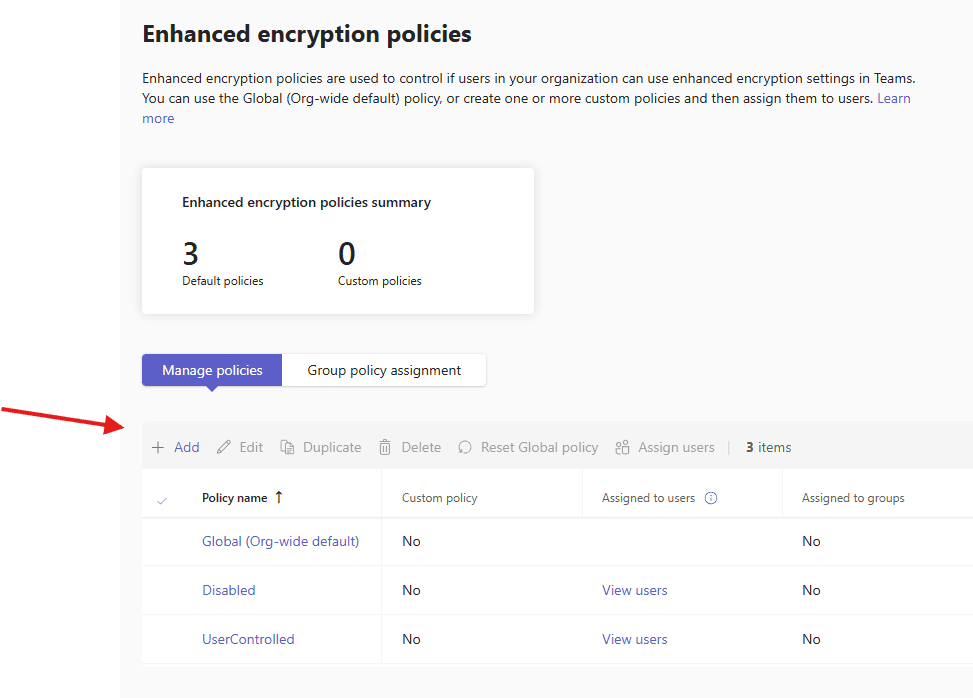View users assigned to Disabled policy
Image resolution: width=973 pixels, height=698 pixels.
point(634,590)
